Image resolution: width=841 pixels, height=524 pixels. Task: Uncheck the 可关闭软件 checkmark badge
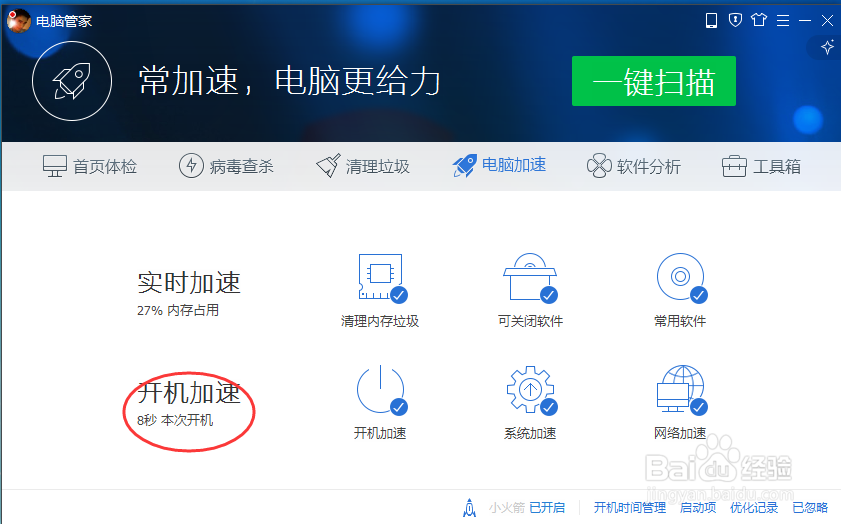pos(549,295)
